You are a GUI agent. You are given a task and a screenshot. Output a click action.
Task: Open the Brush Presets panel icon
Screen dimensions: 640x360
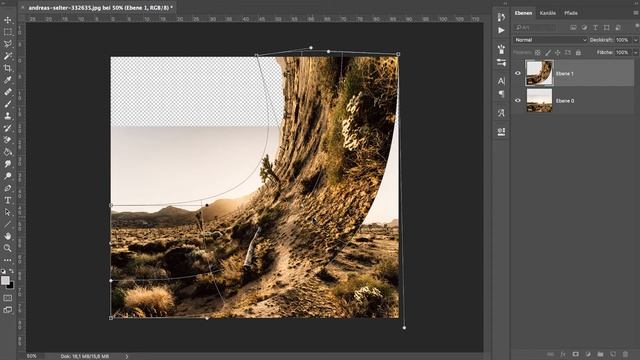[x=501, y=49]
